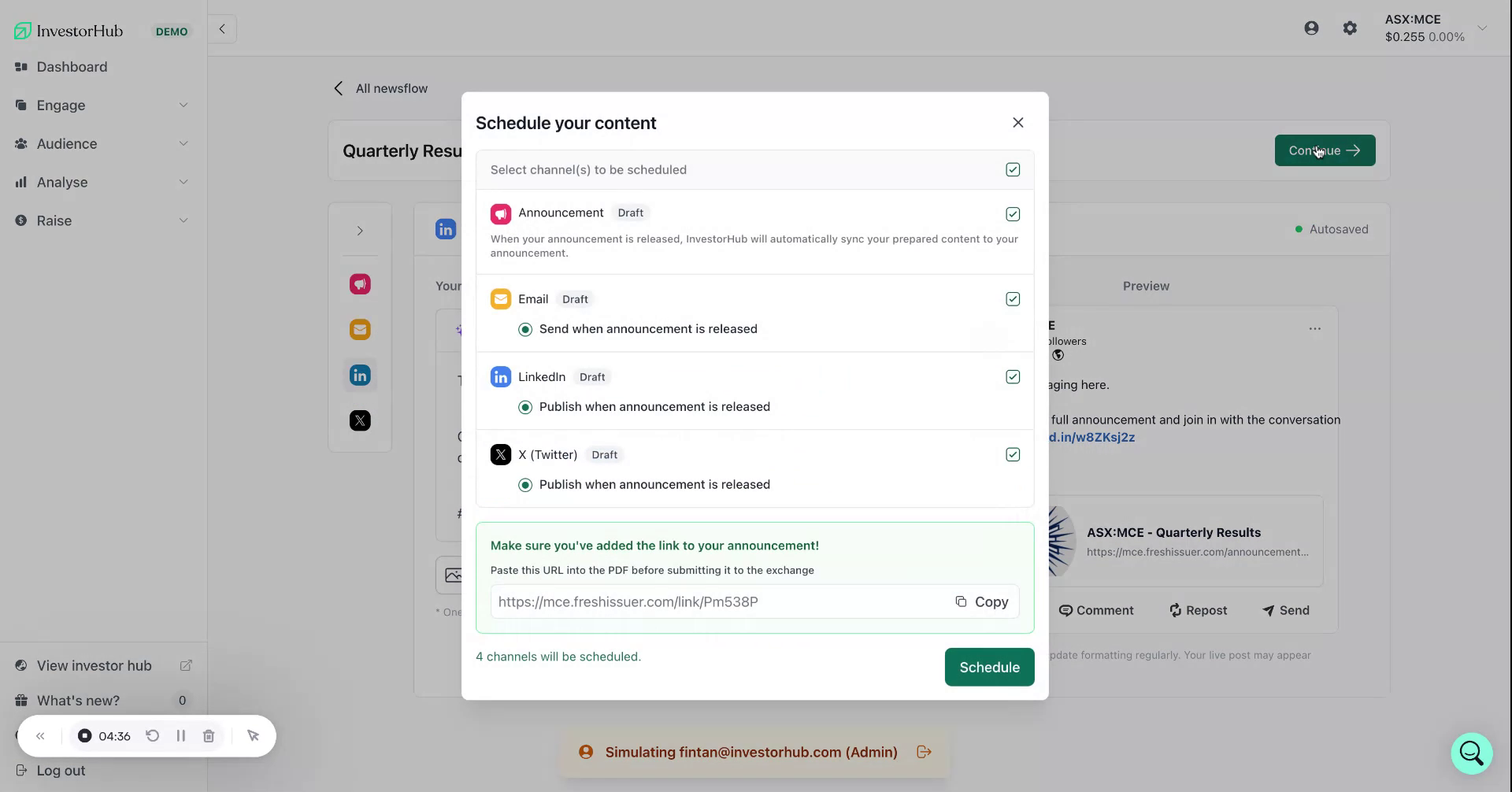Open the ASX:MCE ticker dropdown

click(x=1483, y=28)
